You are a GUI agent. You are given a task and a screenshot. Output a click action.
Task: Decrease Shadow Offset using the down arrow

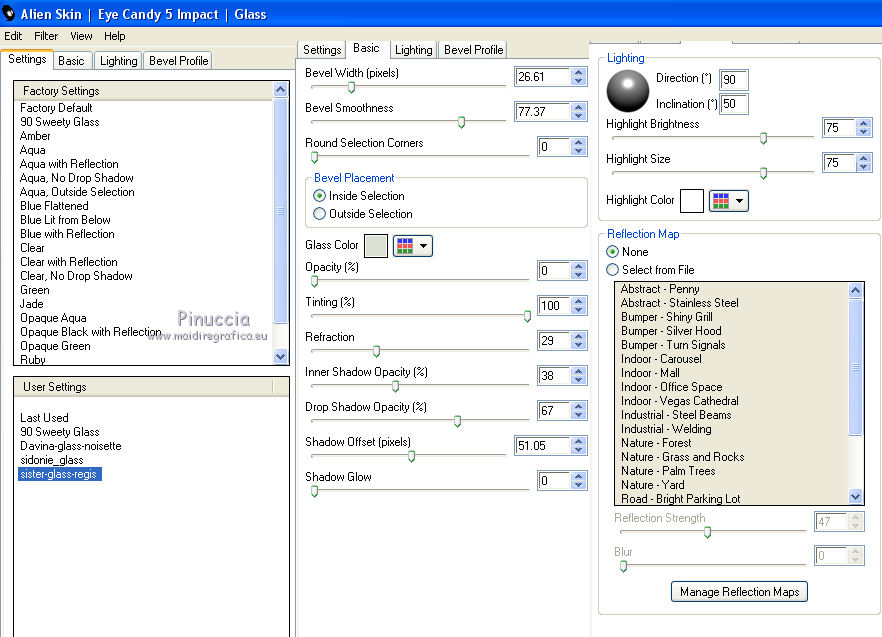point(578,450)
